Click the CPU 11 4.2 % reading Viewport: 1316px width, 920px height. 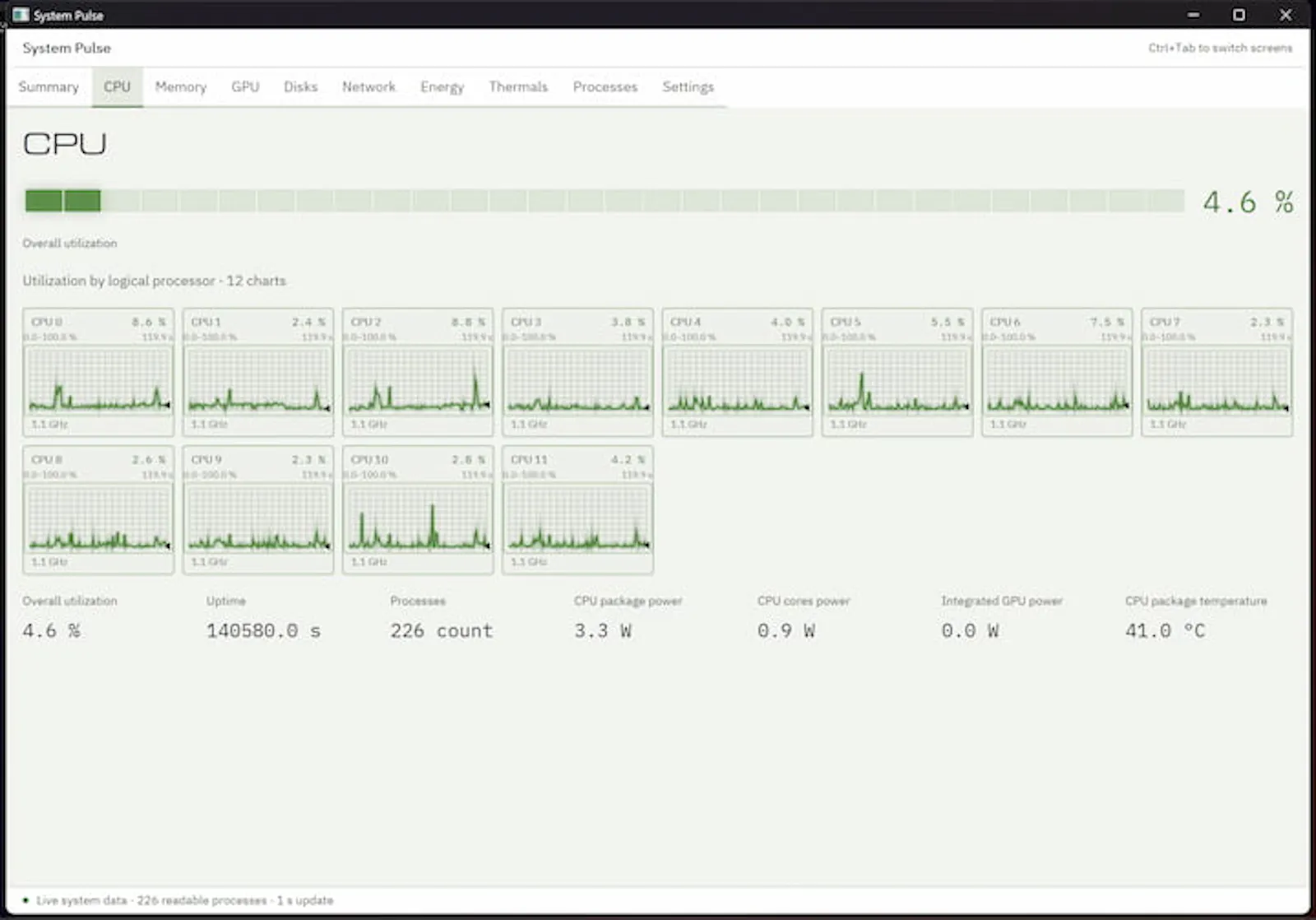pyautogui.click(x=628, y=459)
